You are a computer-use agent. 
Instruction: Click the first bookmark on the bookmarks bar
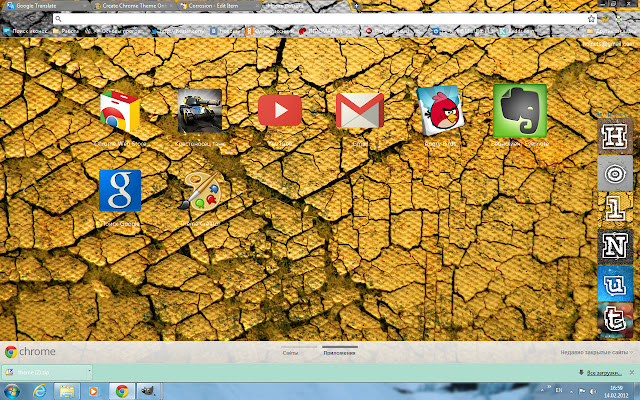coord(25,31)
